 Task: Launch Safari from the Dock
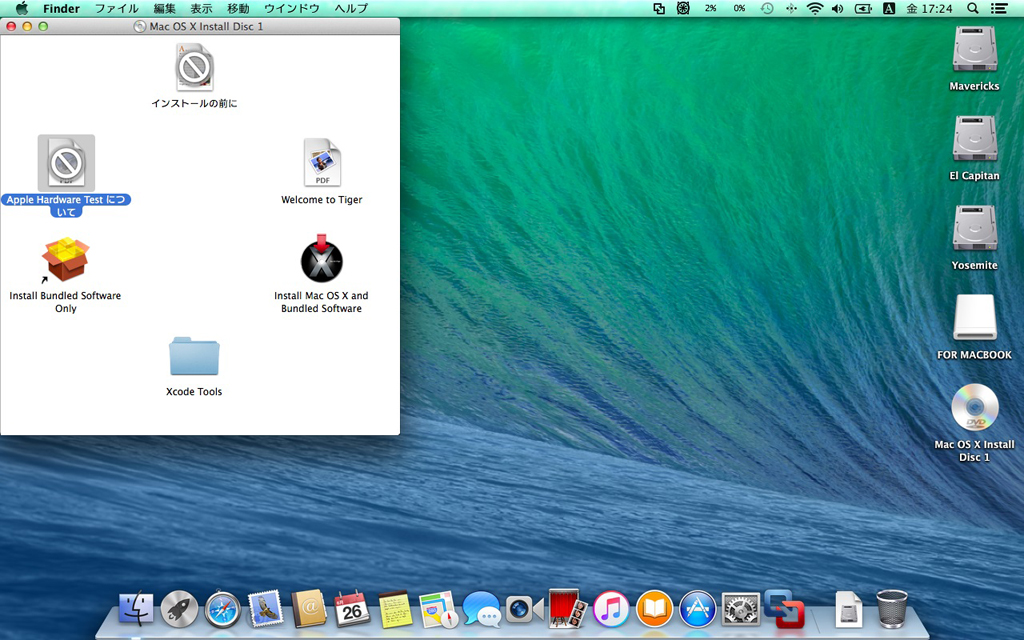[223, 609]
